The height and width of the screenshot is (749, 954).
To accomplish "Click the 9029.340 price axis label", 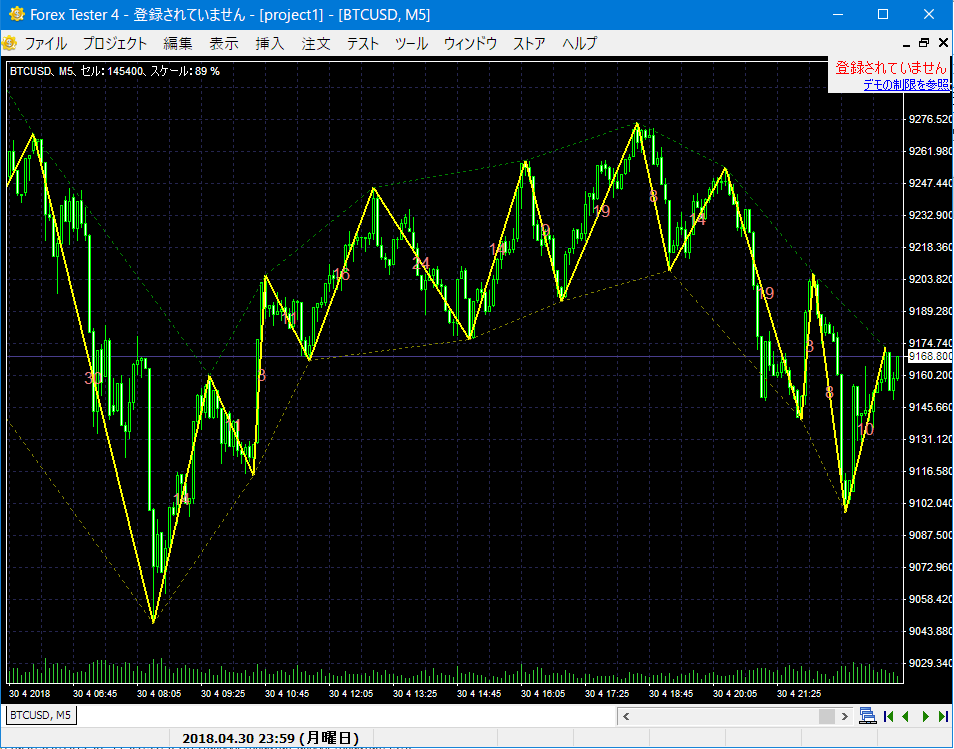I will pyautogui.click(x=930, y=663).
